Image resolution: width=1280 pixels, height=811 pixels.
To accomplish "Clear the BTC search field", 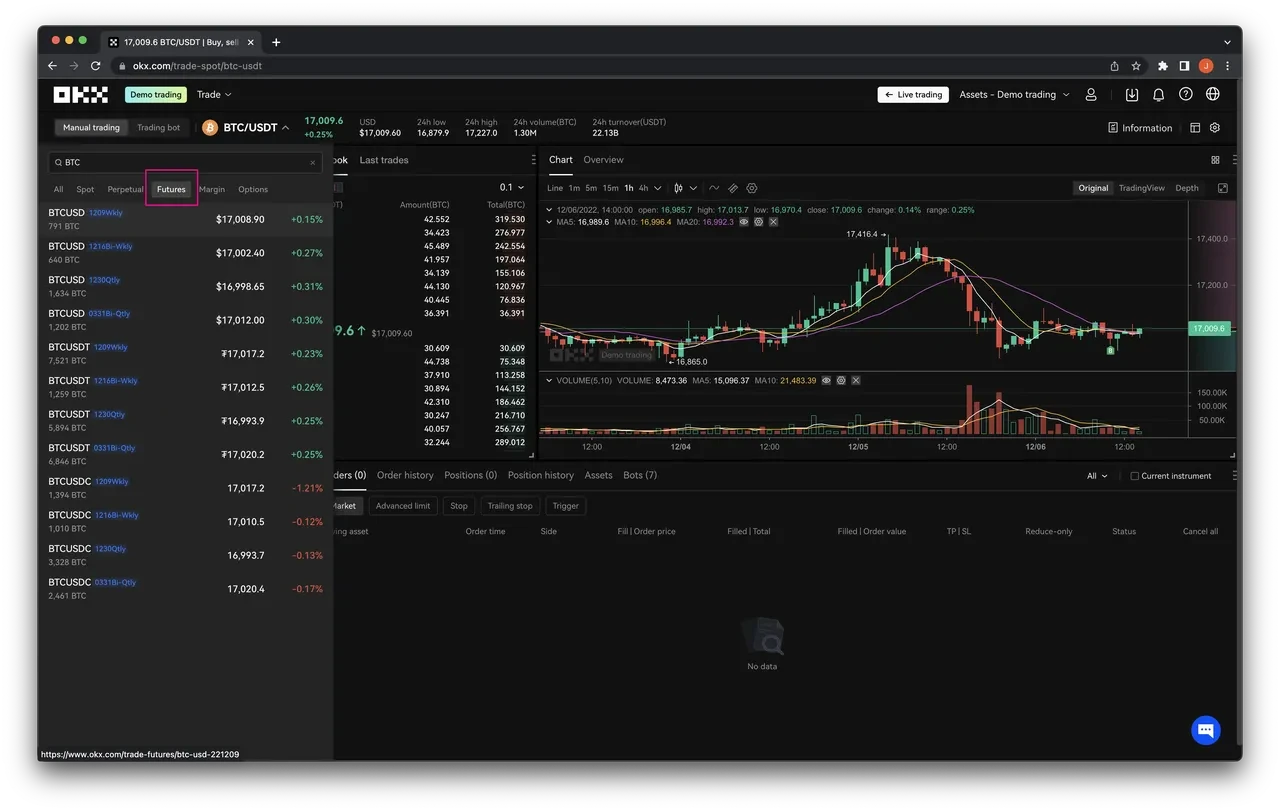I will [312, 162].
